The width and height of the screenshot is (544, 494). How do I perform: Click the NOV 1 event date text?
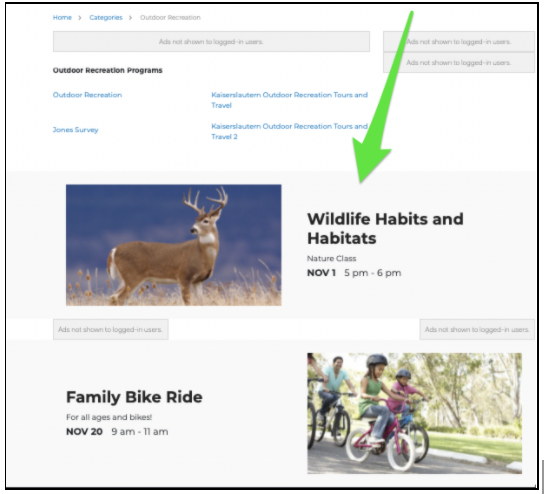point(321,273)
